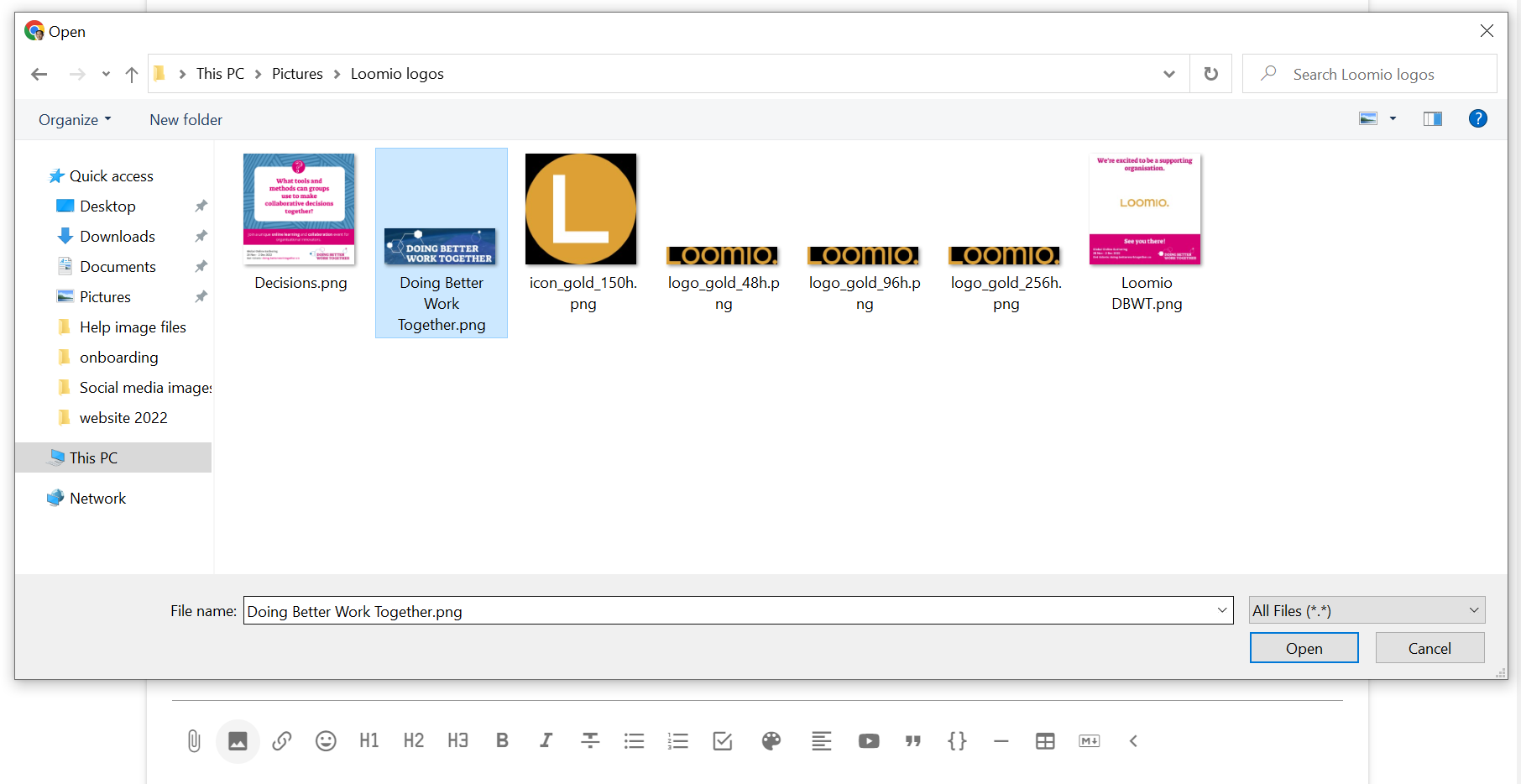Image resolution: width=1521 pixels, height=784 pixels.
Task: Select the icon_gold_150h.png thumbnail
Action: pyautogui.click(x=581, y=210)
